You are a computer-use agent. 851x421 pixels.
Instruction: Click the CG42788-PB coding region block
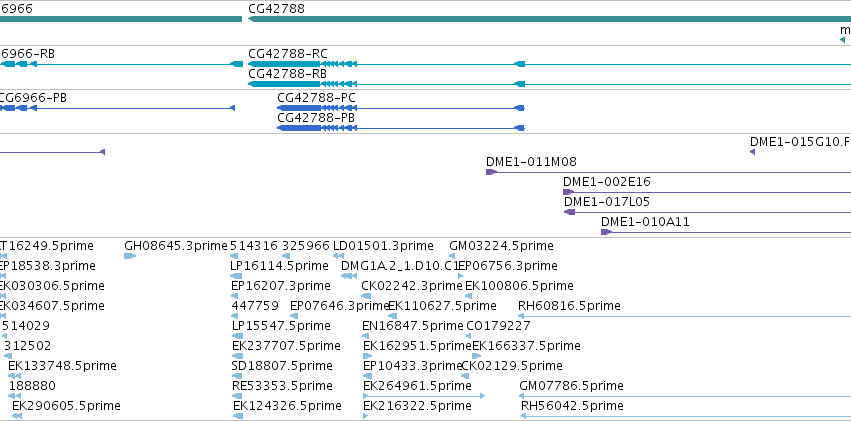299,128
